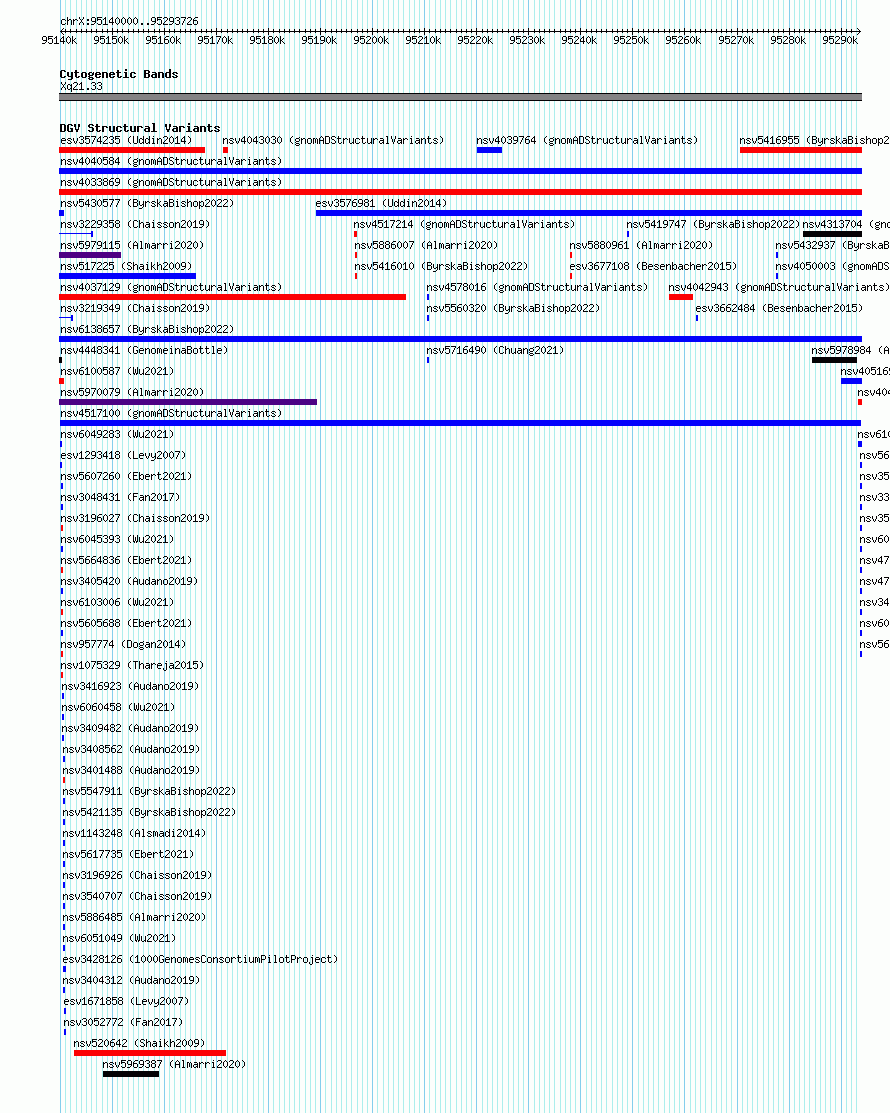
Task: Open nsv5886485 (Almarri2020) variant
Action: pos(134,917)
